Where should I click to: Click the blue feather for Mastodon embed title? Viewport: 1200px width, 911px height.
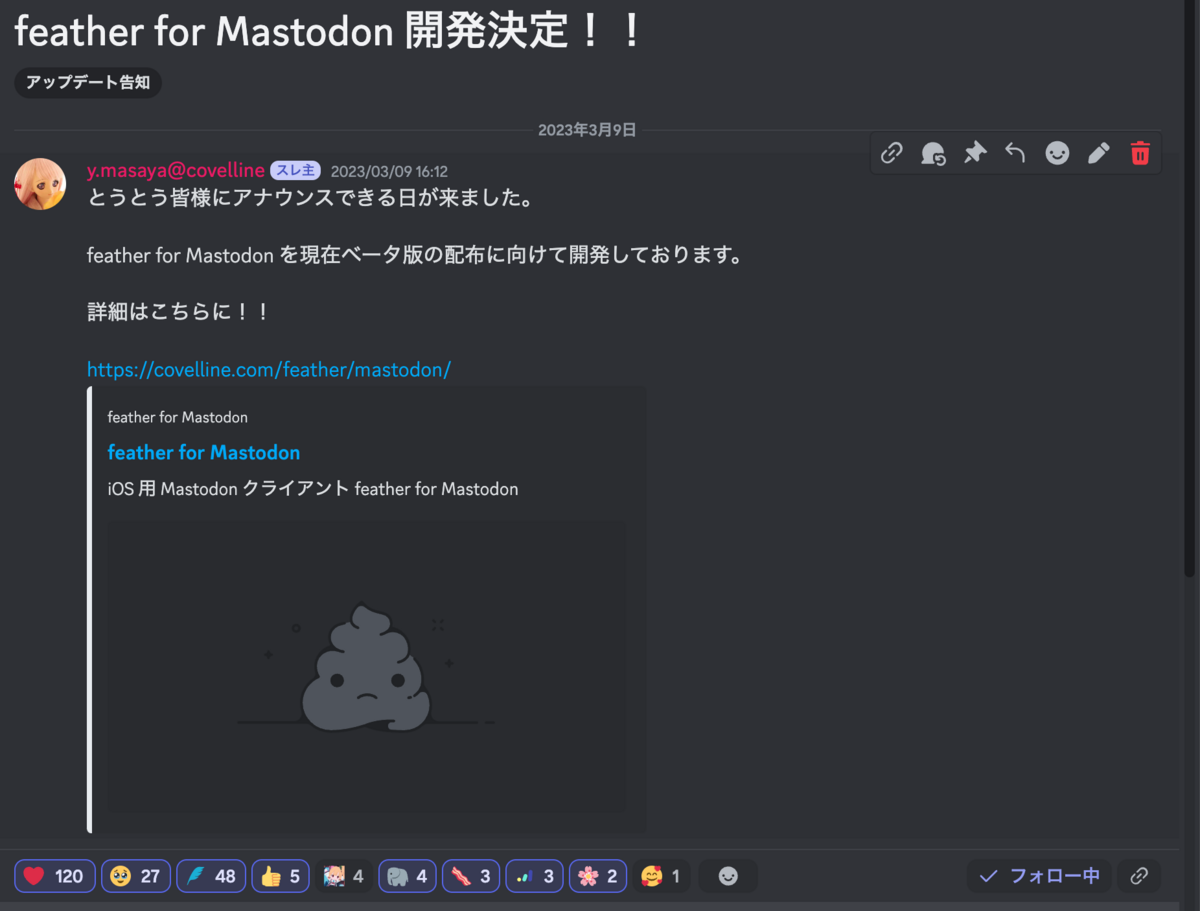point(204,452)
